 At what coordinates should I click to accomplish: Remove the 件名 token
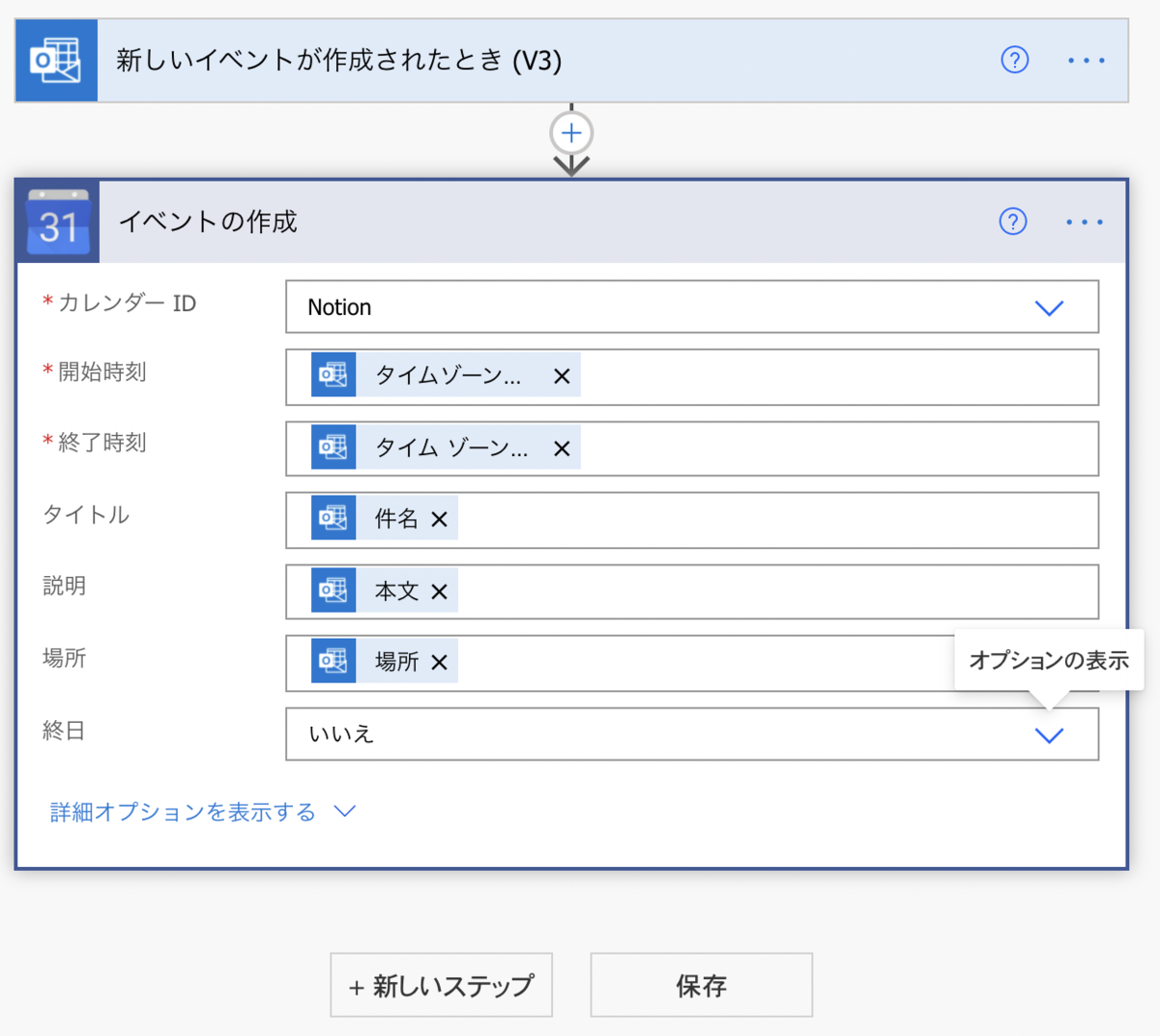pyautogui.click(x=440, y=518)
